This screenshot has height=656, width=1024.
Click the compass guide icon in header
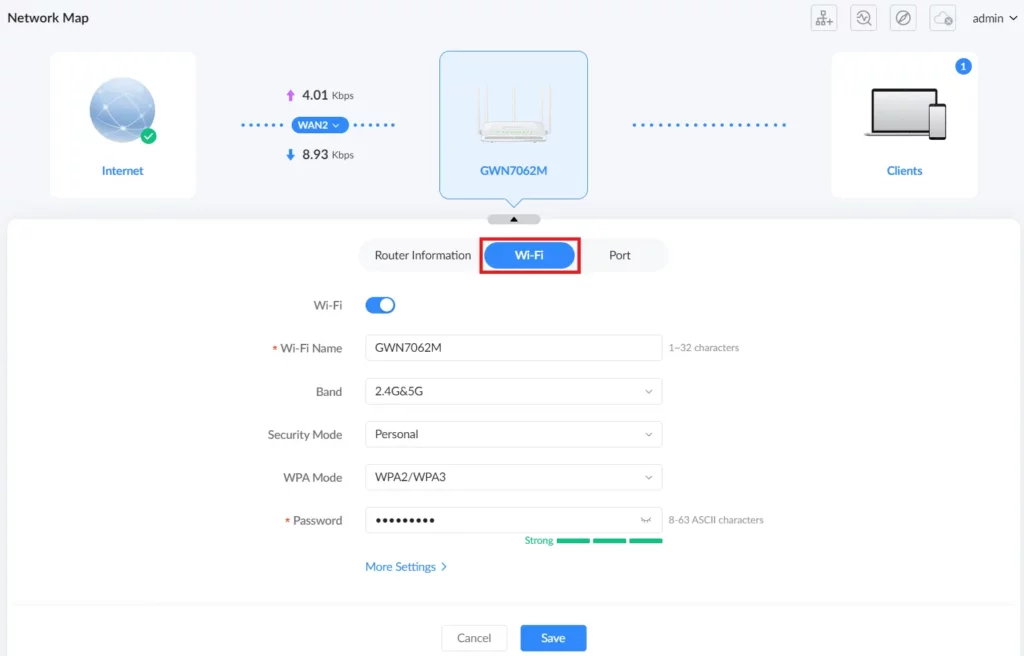903,18
